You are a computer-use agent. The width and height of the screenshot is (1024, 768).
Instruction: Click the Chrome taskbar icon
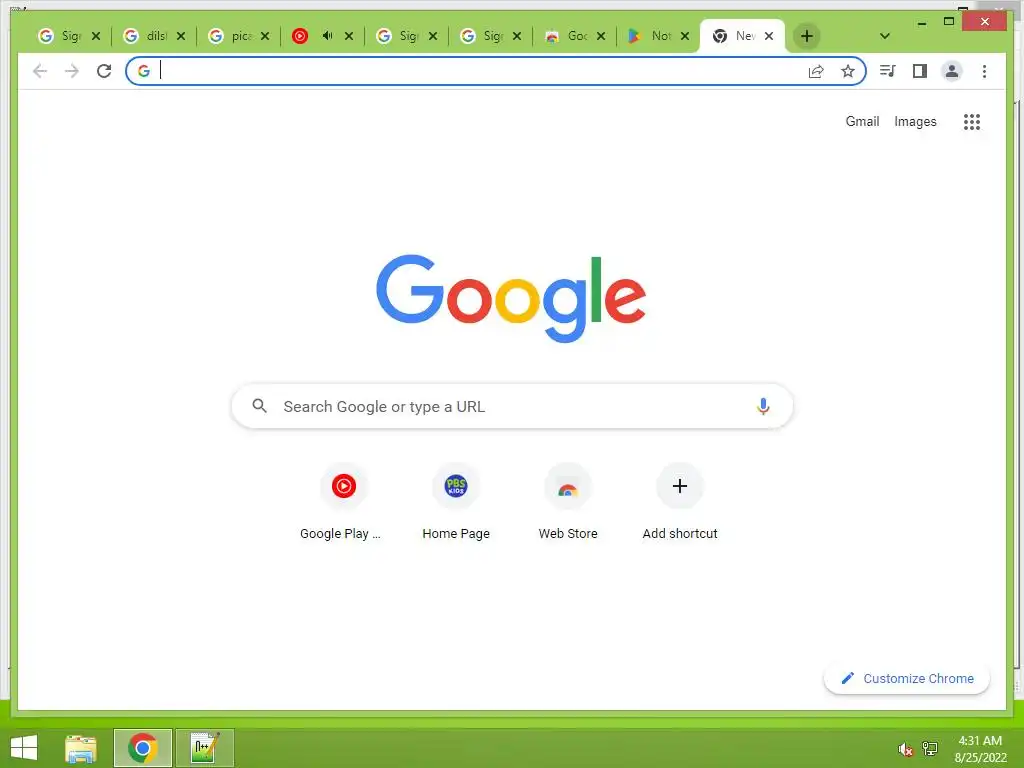(x=142, y=748)
